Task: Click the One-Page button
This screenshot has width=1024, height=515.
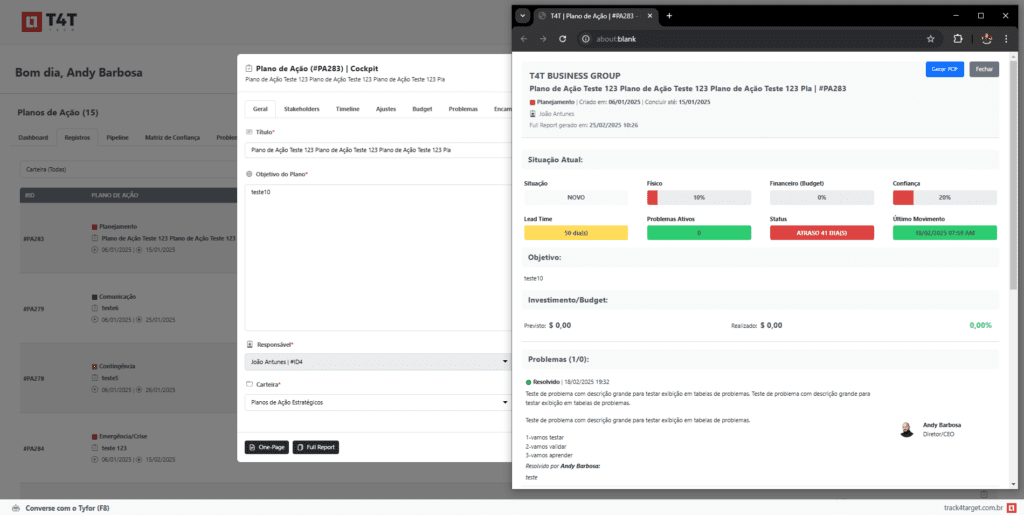Action: pyautogui.click(x=266, y=447)
